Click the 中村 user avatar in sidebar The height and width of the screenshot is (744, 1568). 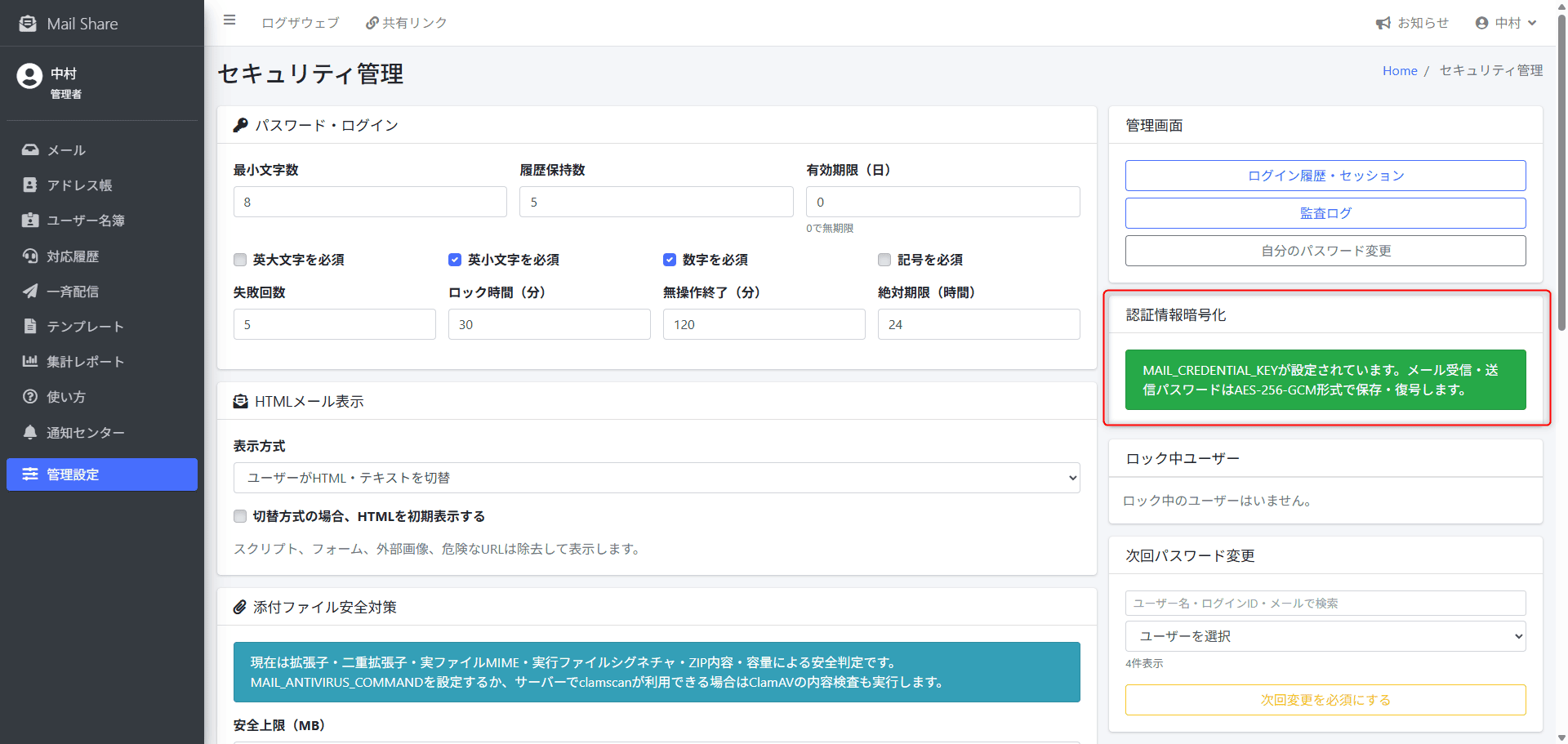[x=29, y=76]
